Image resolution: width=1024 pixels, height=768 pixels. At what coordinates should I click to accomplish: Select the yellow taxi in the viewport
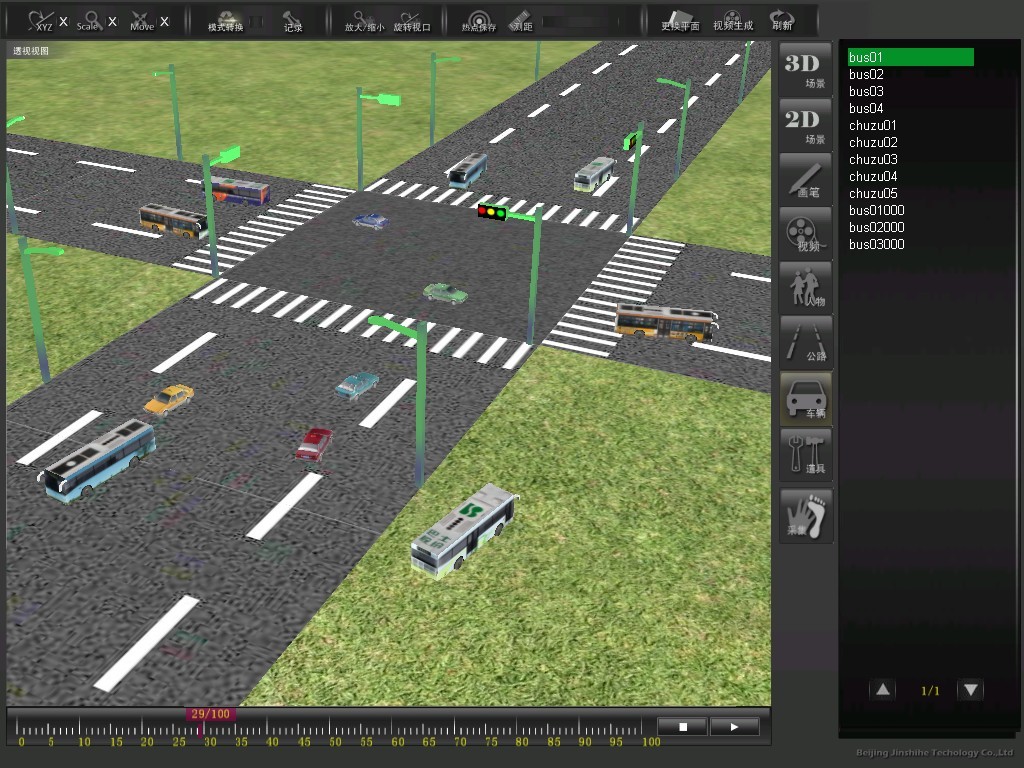point(168,400)
